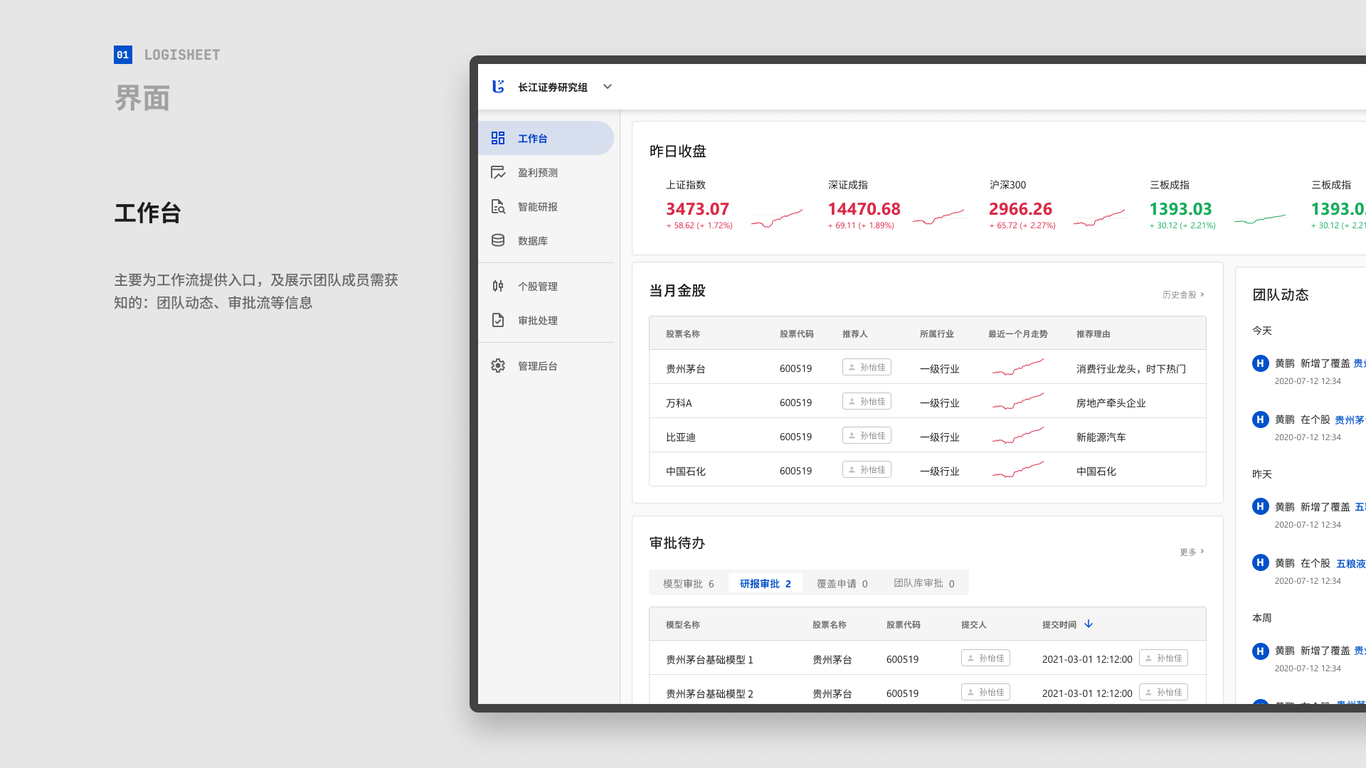Click 黄鹏 avatar in first 今天 activity
1366x768 pixels.
tap(1260, 363)
